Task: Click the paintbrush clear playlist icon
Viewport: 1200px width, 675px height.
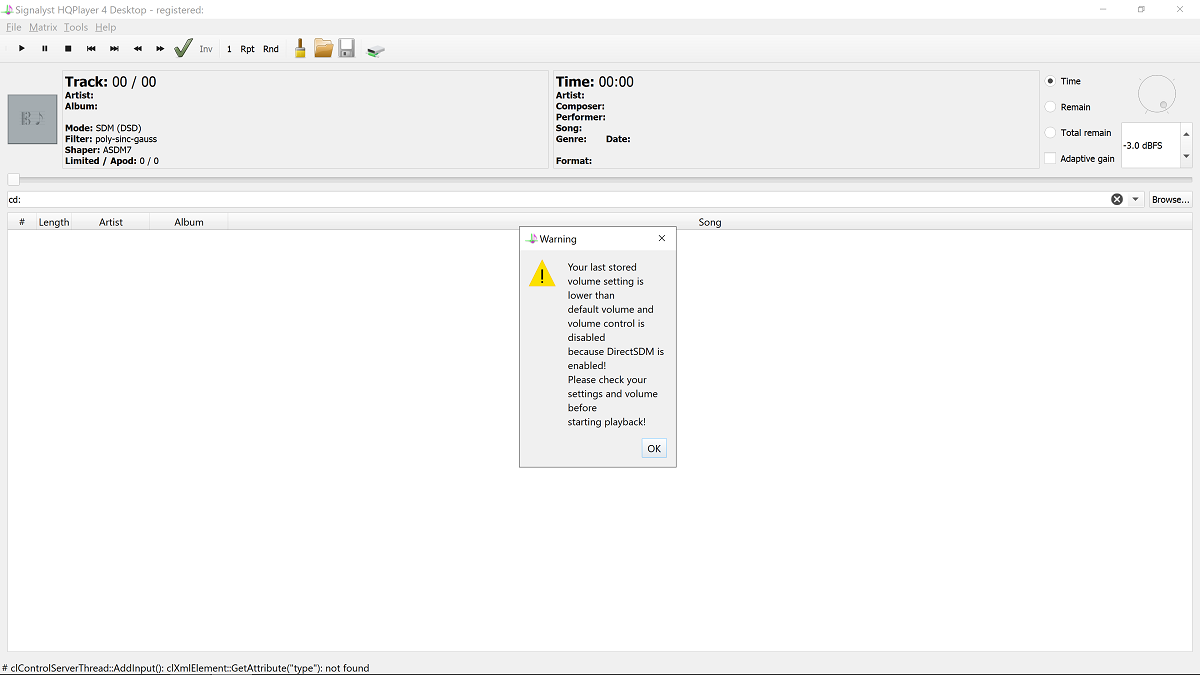Action: pyautogui.click(x=300, y=48)
